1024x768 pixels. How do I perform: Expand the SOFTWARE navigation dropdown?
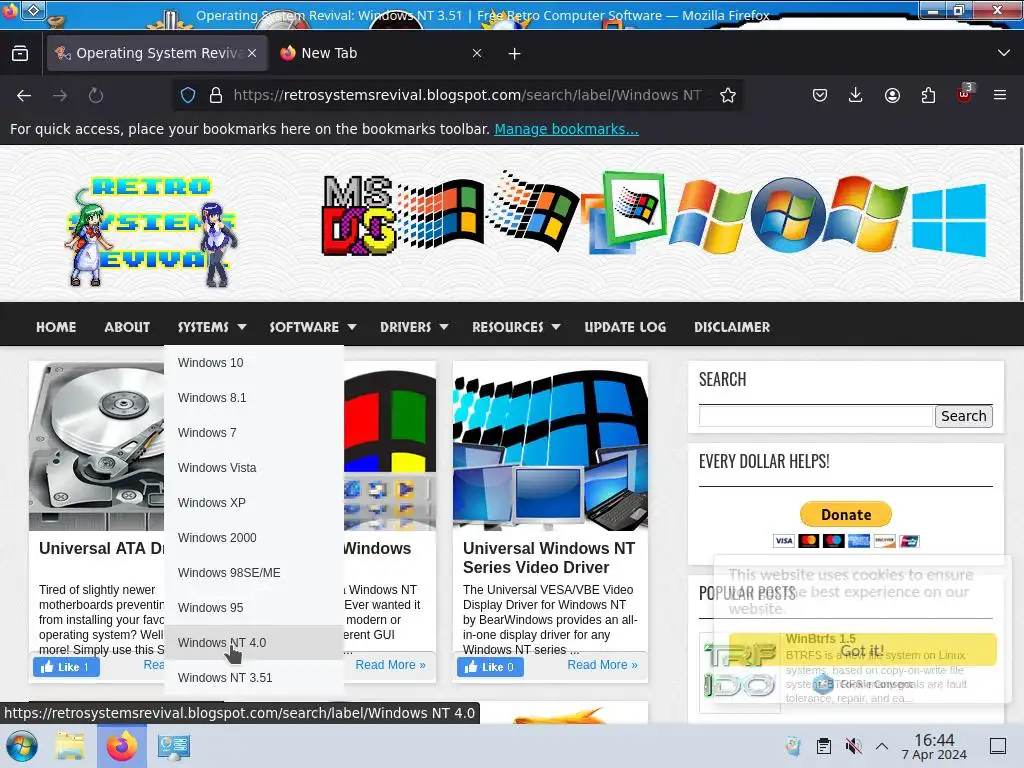pyautogui.click(x=313, y=327)
